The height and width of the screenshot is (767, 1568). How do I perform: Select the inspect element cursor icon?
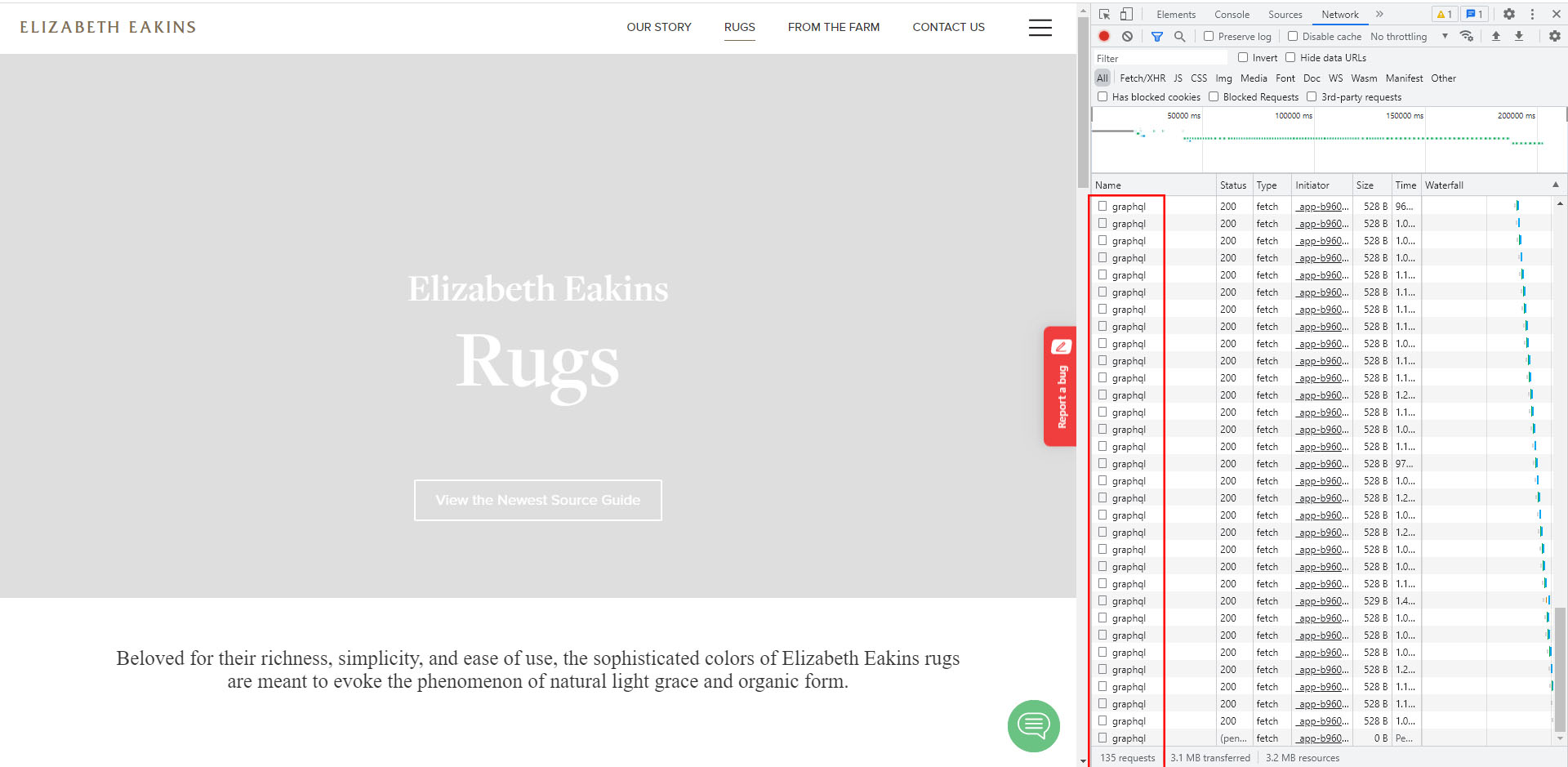click(x=1104, y=14)
